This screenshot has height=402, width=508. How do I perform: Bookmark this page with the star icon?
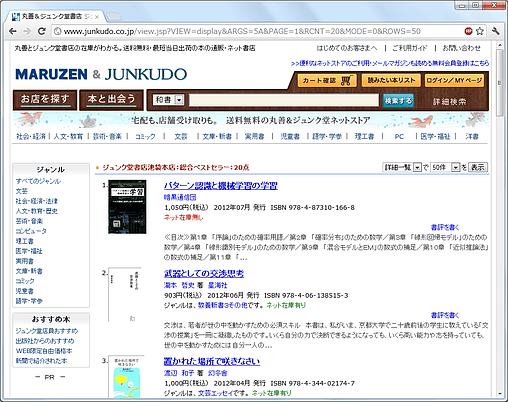click(480, 31)
